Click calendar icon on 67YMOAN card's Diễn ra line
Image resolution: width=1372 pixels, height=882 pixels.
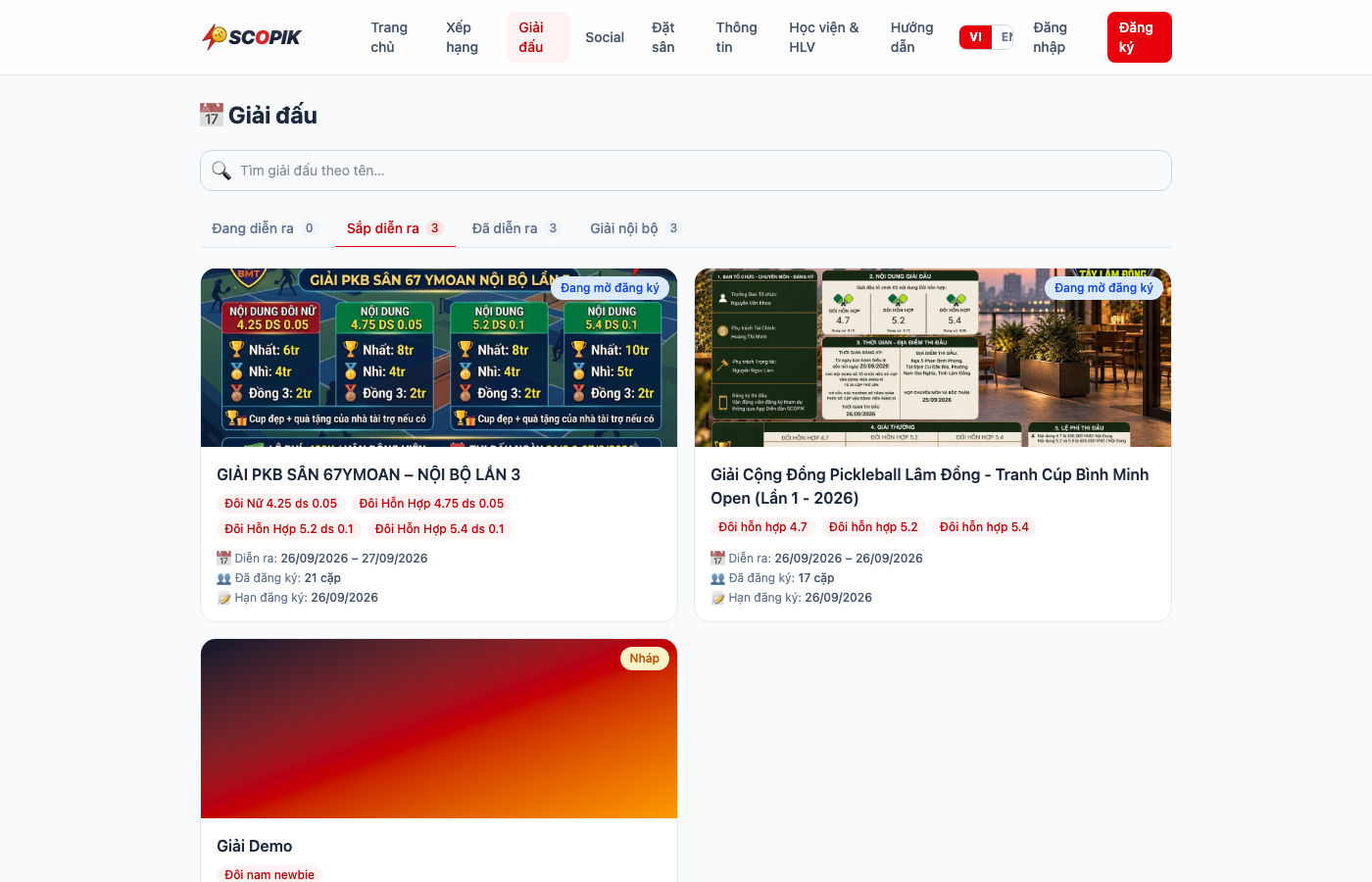[x=224, y=559]
